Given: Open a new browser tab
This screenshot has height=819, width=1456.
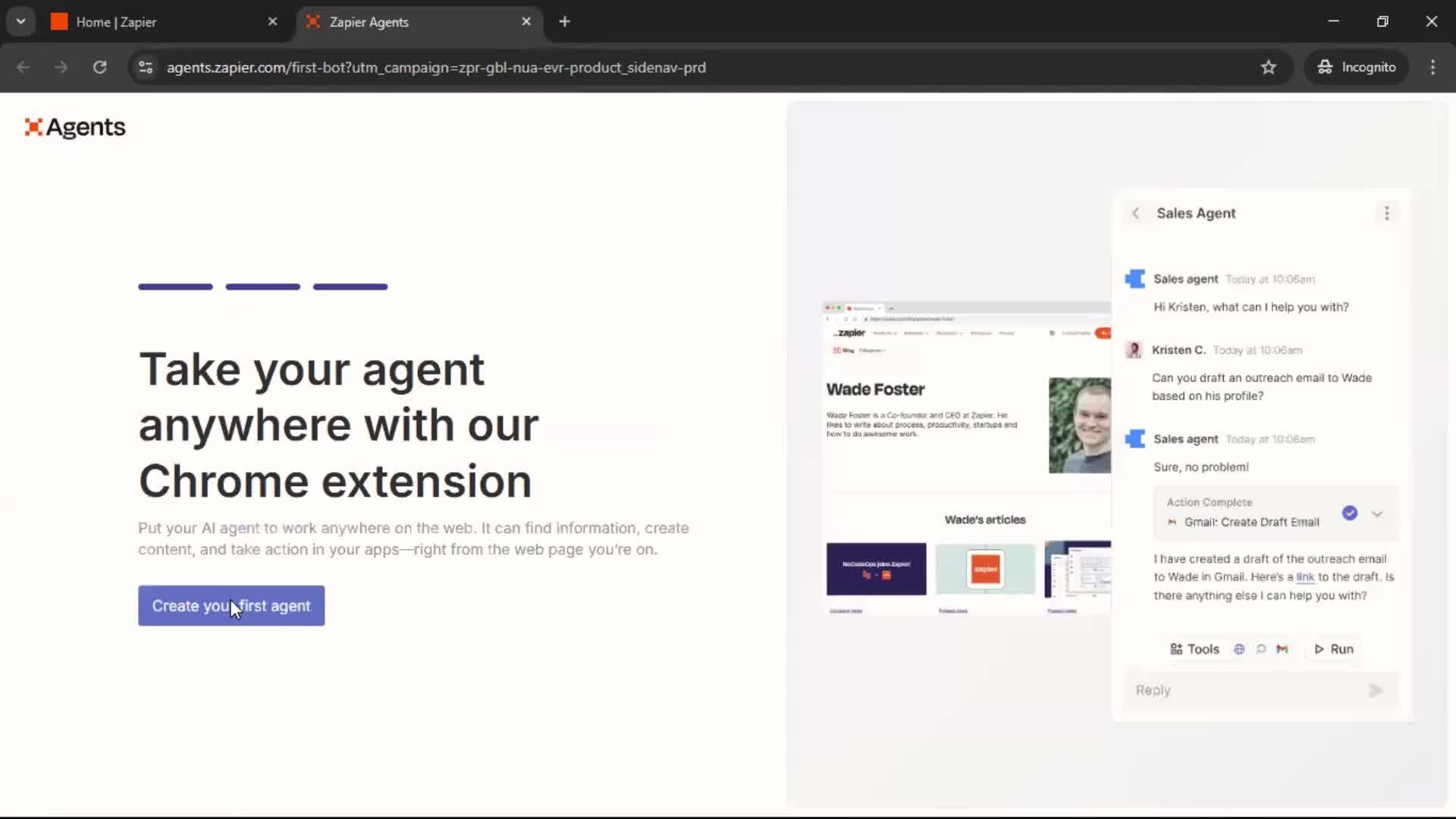Looking at the screenshot, I should click(564, 22).
